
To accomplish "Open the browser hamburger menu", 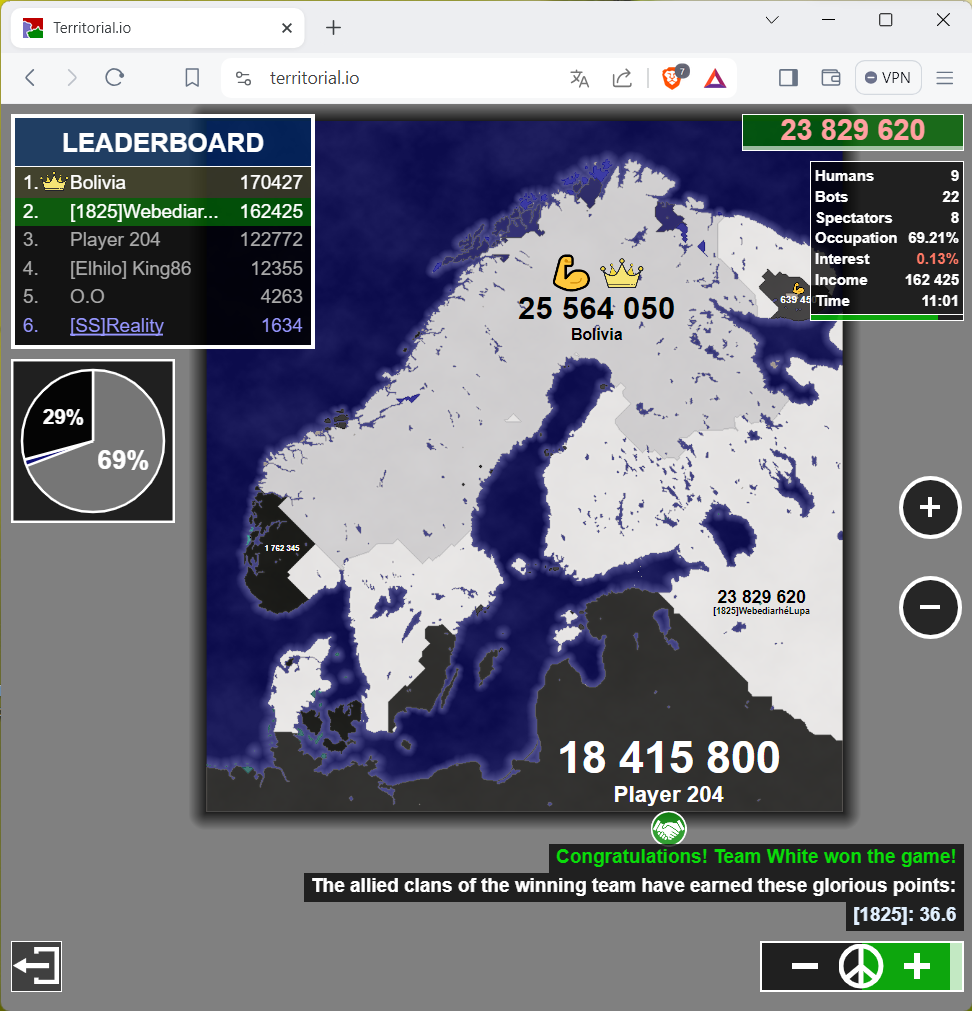I will tap(945, 78).
